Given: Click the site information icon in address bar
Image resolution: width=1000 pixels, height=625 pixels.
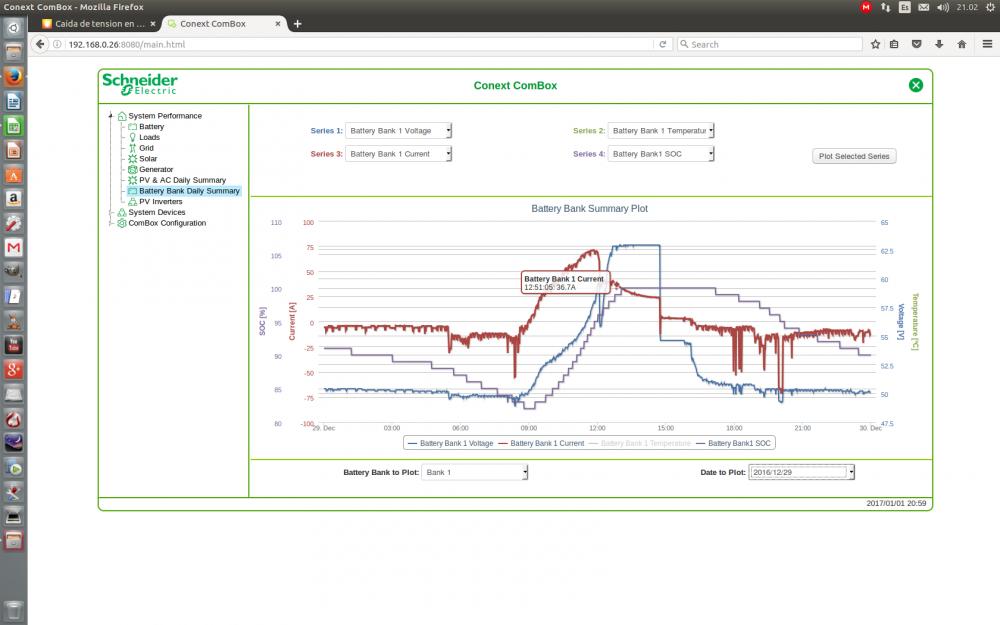Looking at the screenshot, I should click(x=57, y=44).
